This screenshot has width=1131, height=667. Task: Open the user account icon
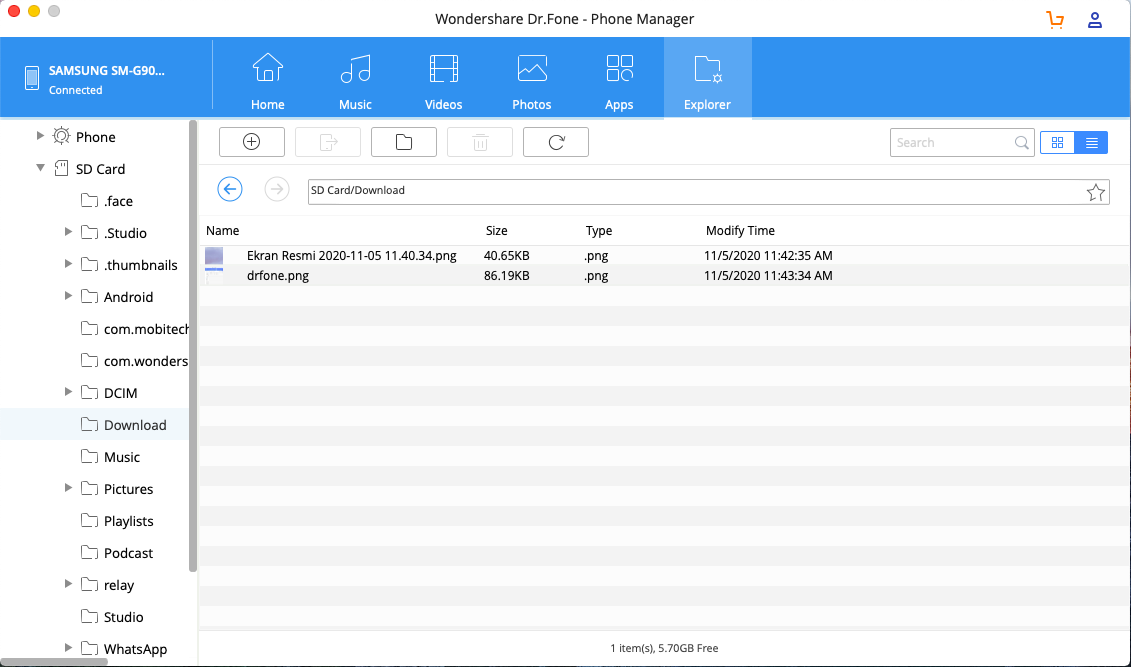tap(1095, 19)
